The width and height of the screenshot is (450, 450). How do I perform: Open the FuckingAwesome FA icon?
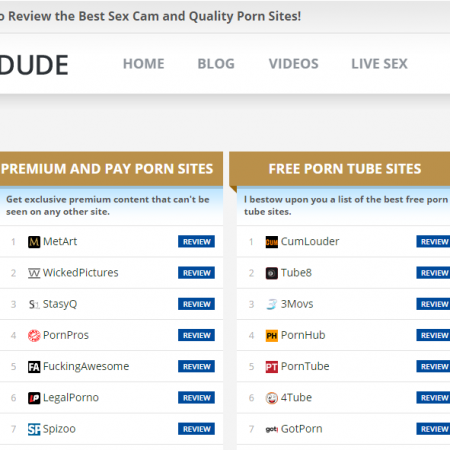34,367
